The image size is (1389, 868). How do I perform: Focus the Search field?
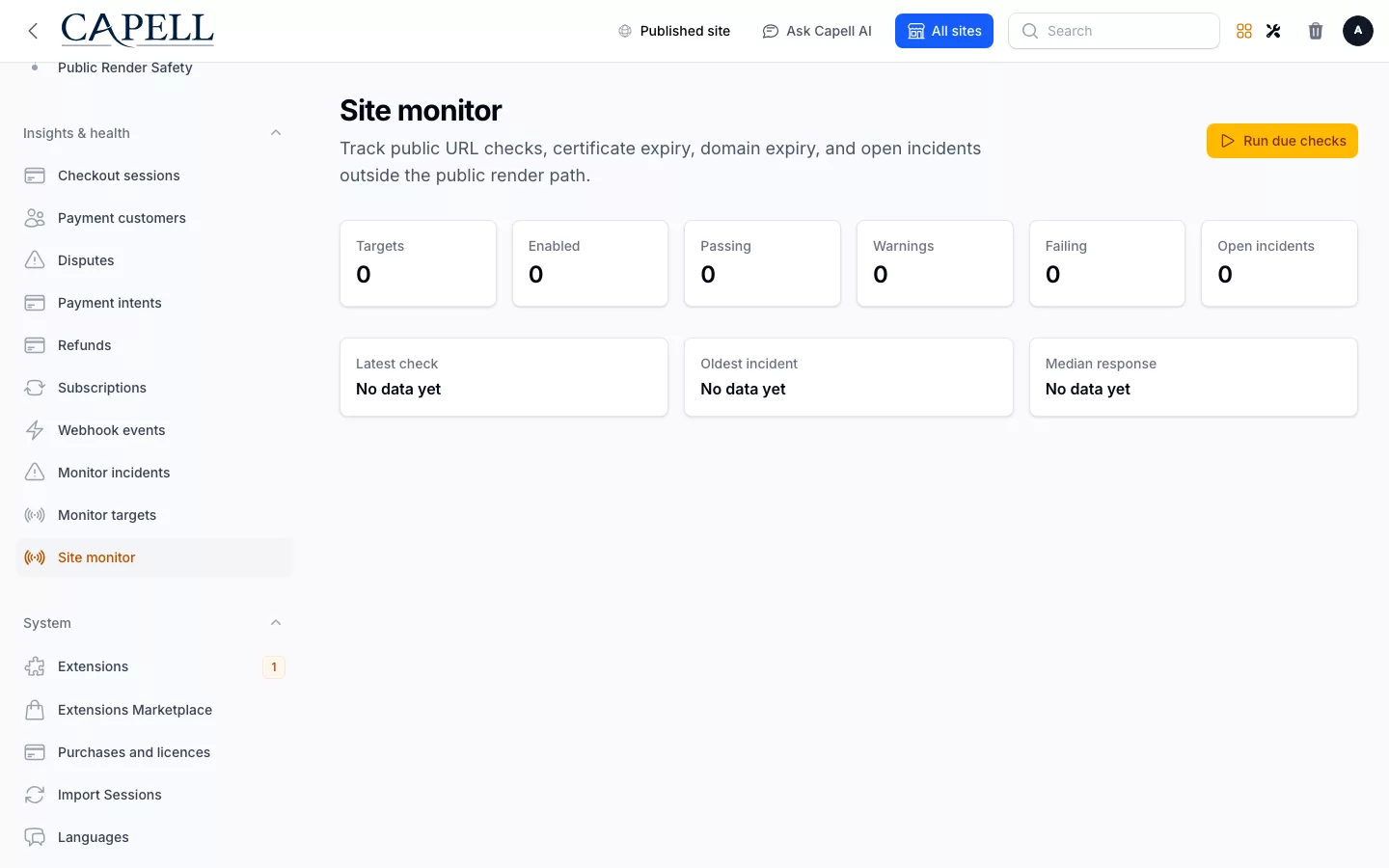[x=1114, y=31]
